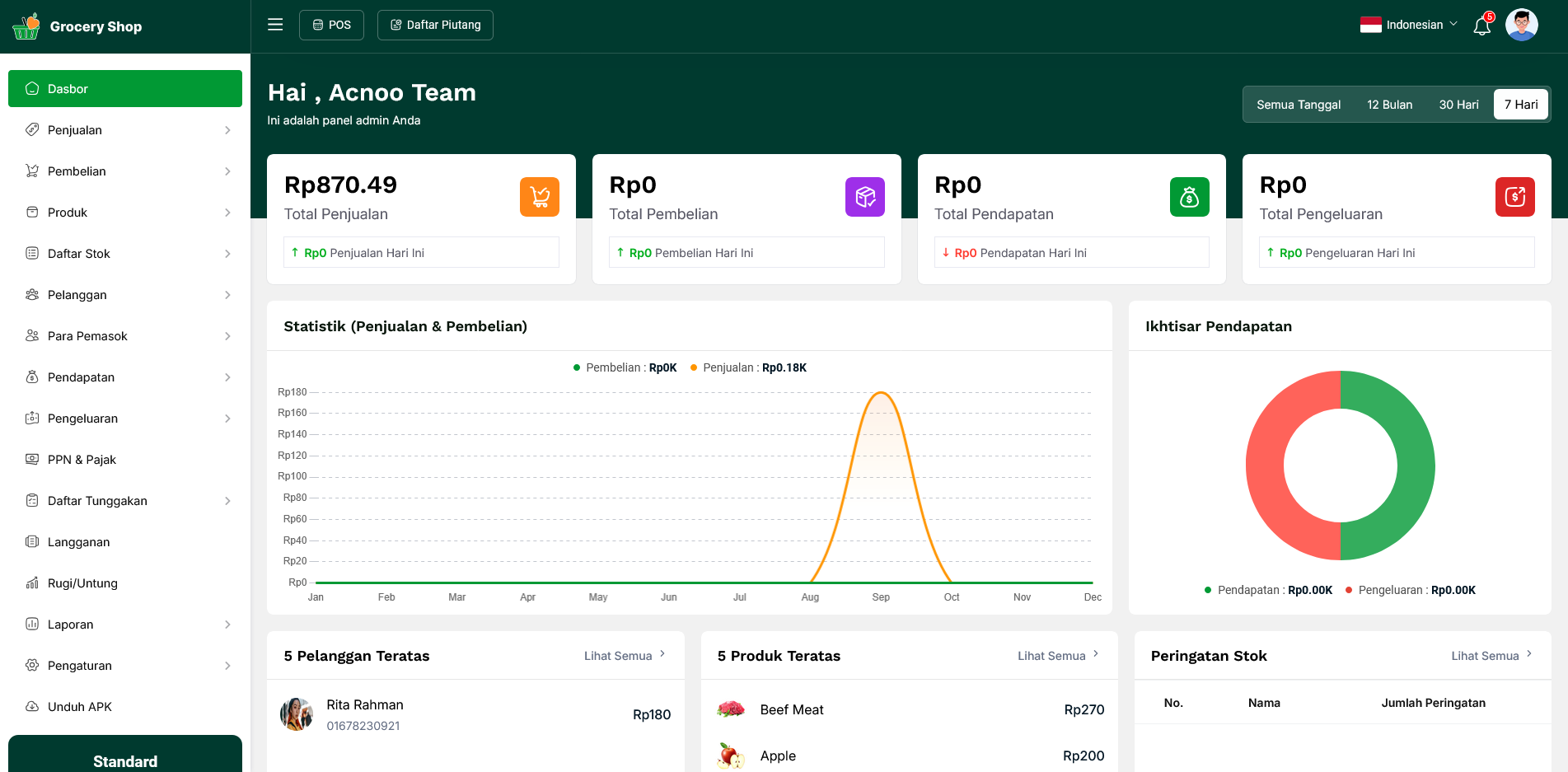
Task: Select the Semua Tanggal filter tab
Action: tap(1298, 105)
